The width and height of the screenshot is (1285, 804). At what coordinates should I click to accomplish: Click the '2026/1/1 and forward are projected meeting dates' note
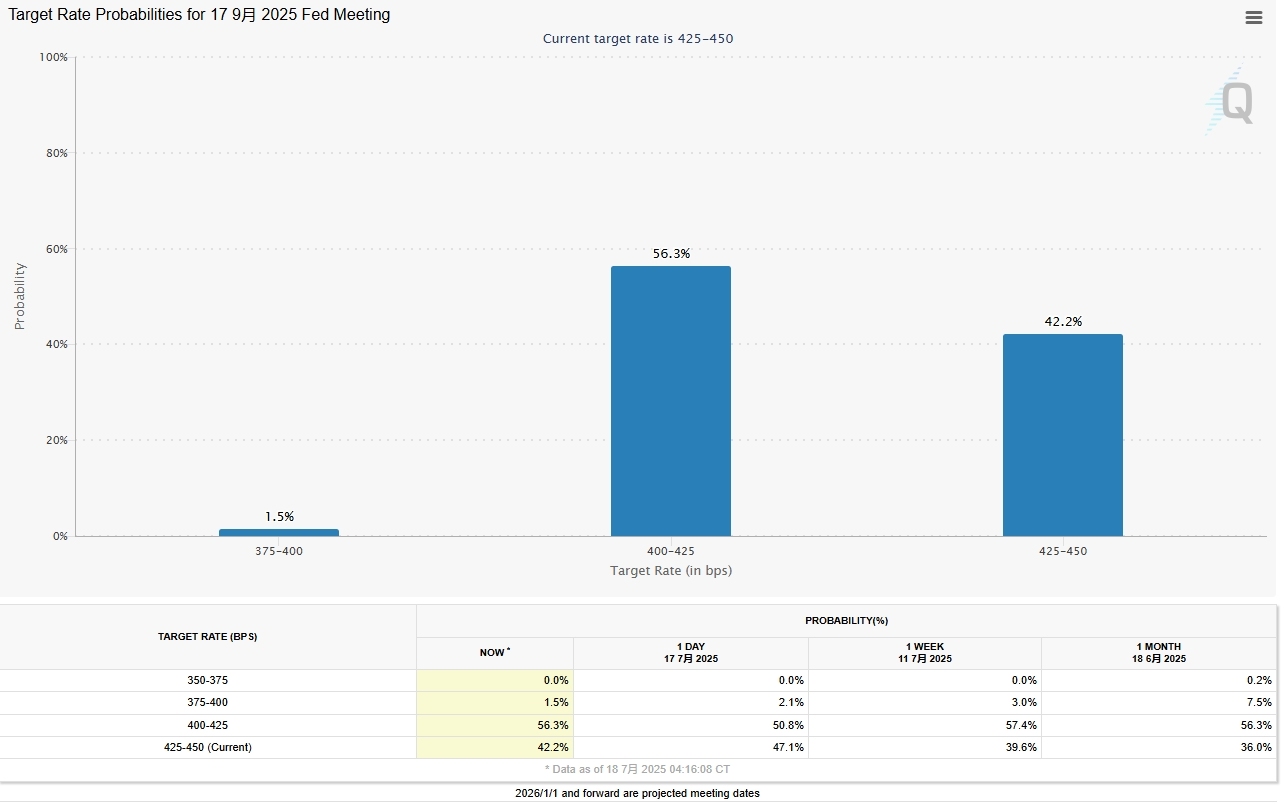click(x=638, y=793)
